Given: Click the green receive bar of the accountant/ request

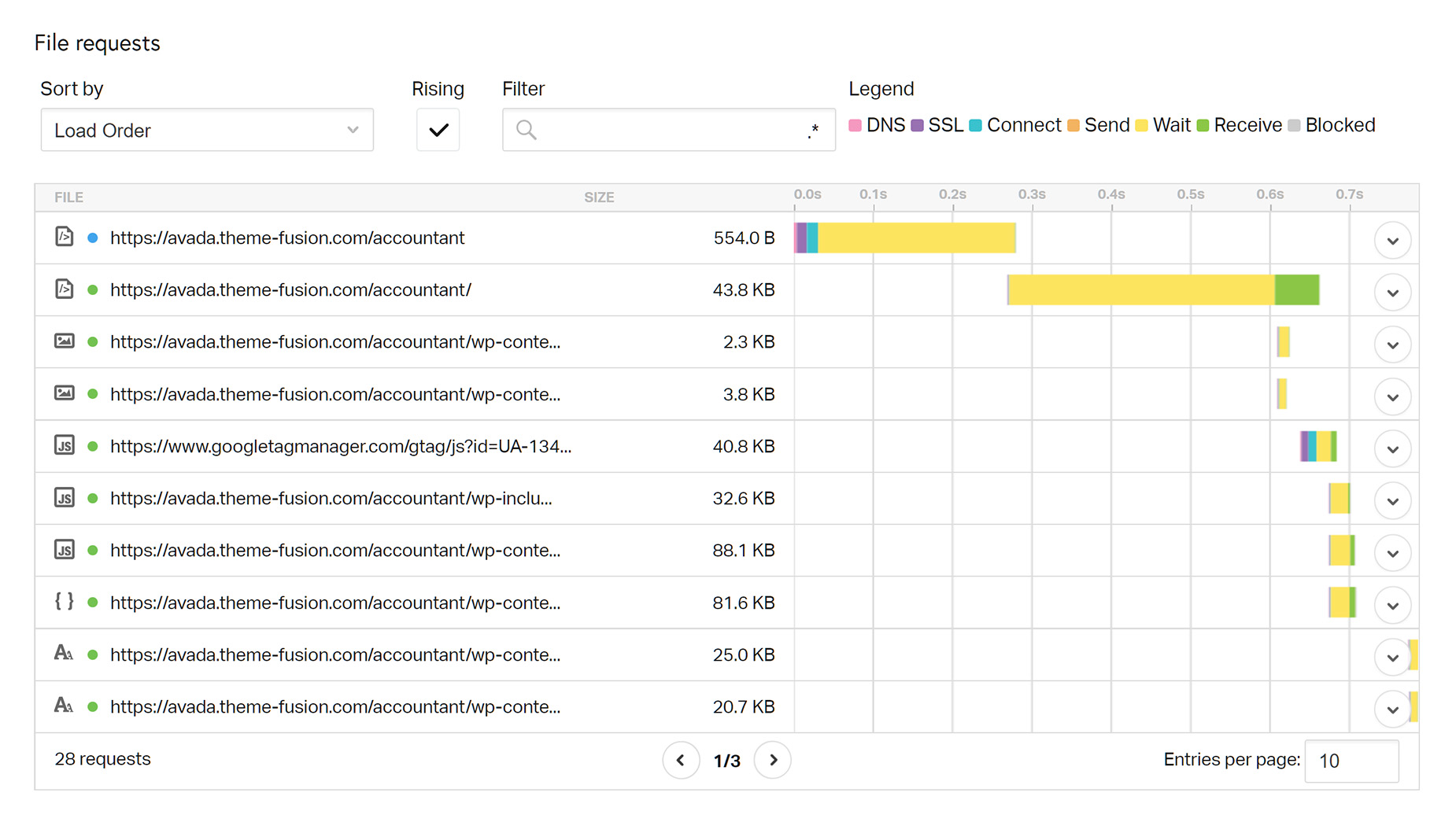Looking at the screenshot, I should click(1297, 289).
